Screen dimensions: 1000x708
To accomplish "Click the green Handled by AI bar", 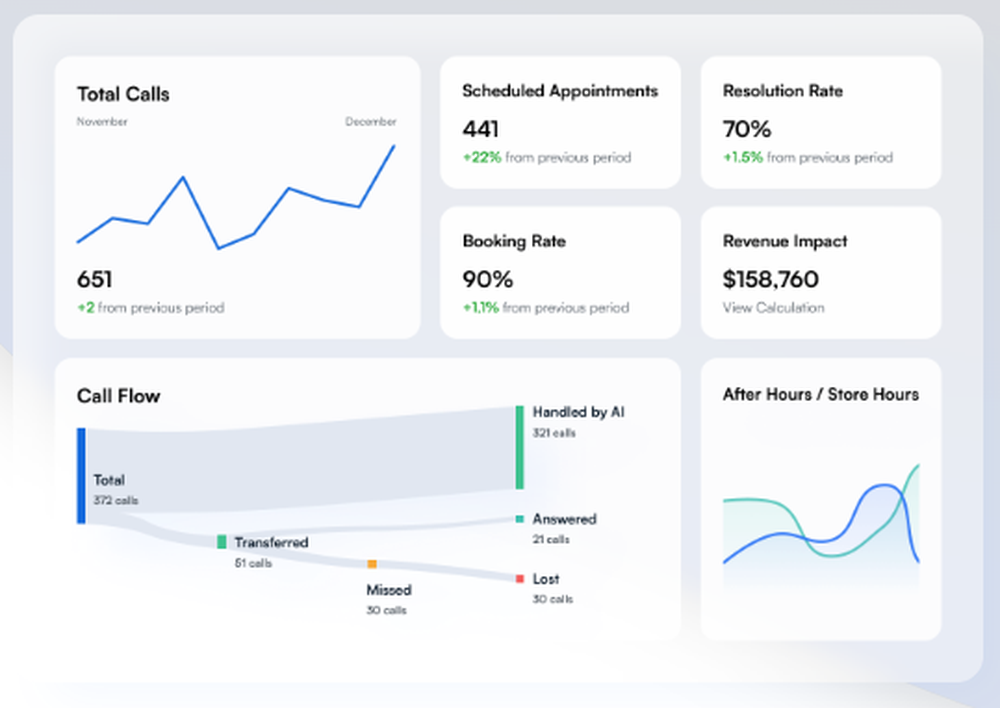I will [x=520, y=447].
